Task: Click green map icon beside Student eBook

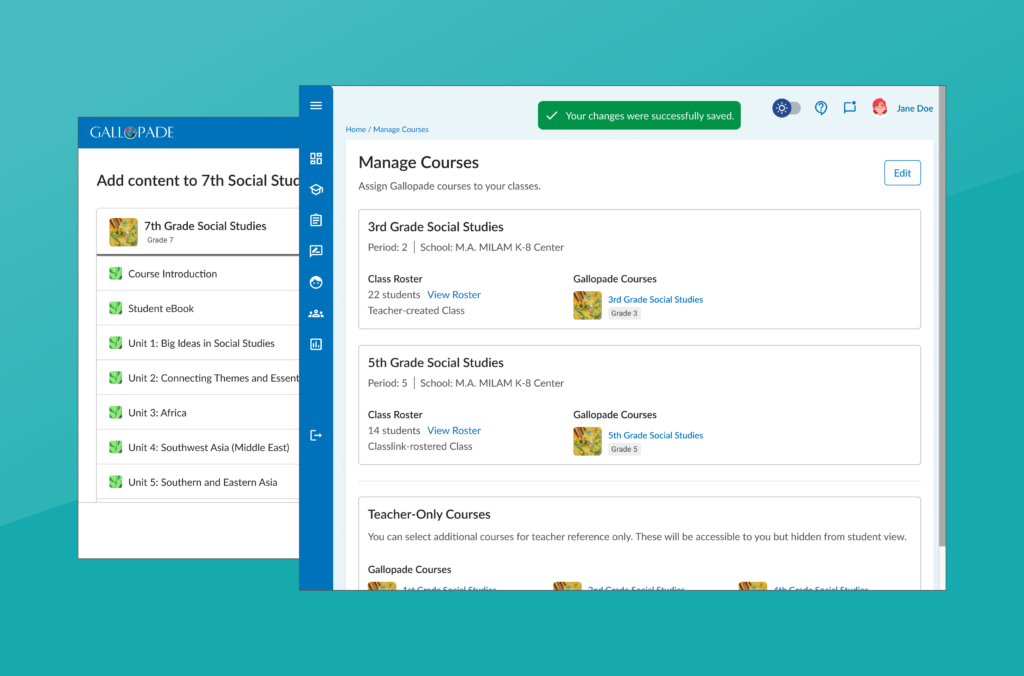Action: click(116, 308)
